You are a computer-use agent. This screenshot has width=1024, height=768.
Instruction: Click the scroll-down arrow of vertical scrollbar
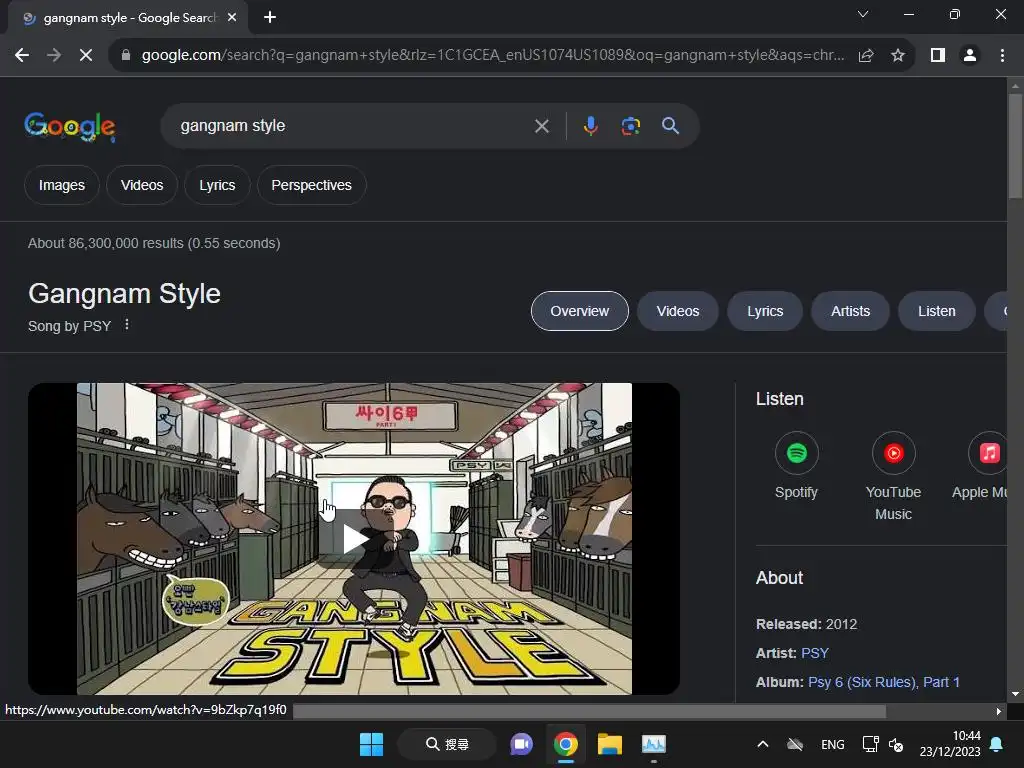pyautogui.click(x=1015, y=694)
